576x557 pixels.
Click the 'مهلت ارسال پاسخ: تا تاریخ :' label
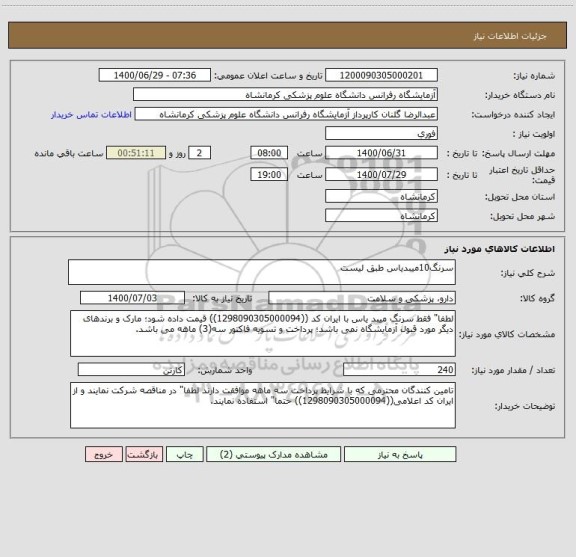pos(501,154)
